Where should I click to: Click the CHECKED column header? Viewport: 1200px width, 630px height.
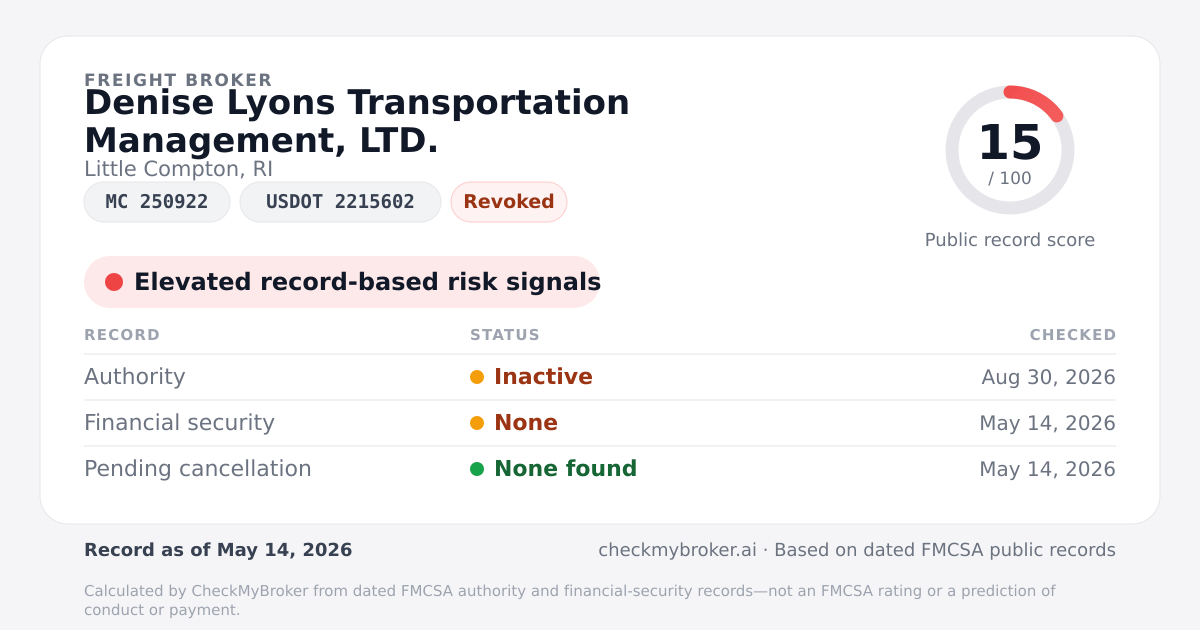(x=1073, y=335)
